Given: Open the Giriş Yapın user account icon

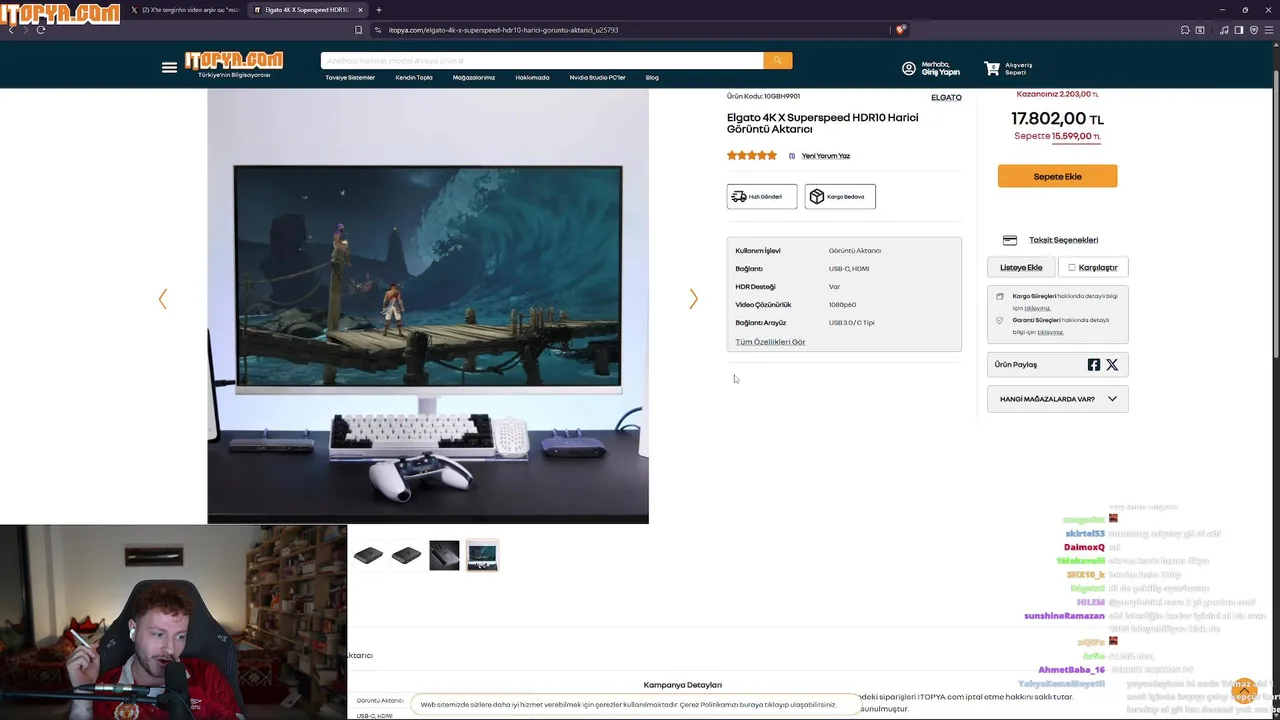Looking at the screenshot, I should click(x=909, y=68).
